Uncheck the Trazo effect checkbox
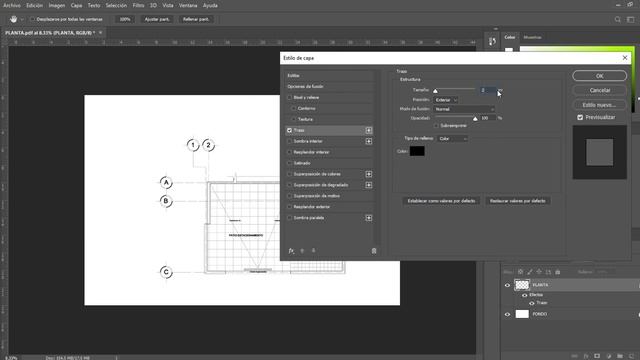The height and width of the screenshot is (360, 640). (289, 130)
